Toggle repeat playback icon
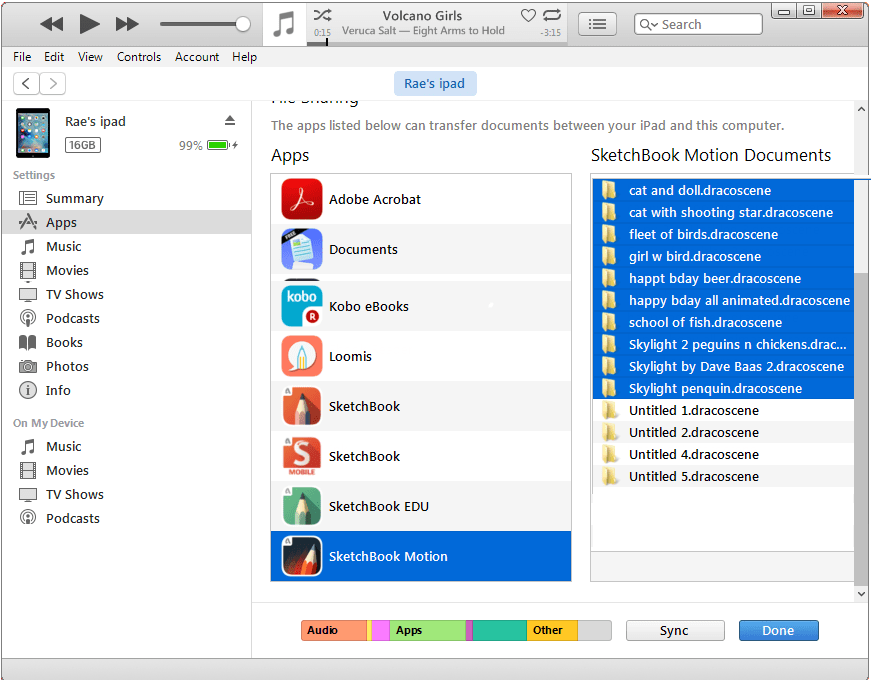Image resolution: width=871 pixels, height=680 pixels. [x=552, y=15]
